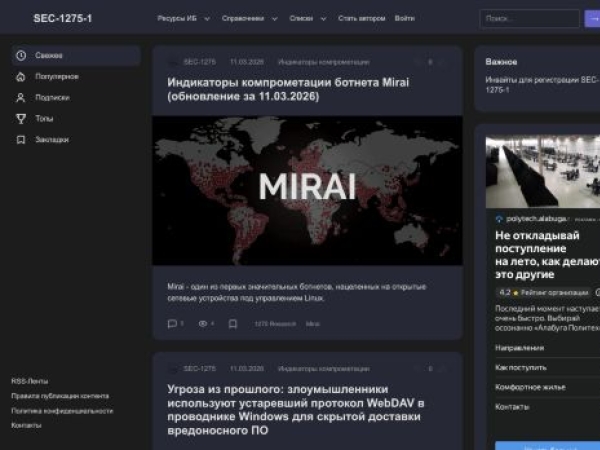The height and width of the screenshot is (450, 600).
Task: Open Подписки in the sidebar
Action: tap(52, 98)
